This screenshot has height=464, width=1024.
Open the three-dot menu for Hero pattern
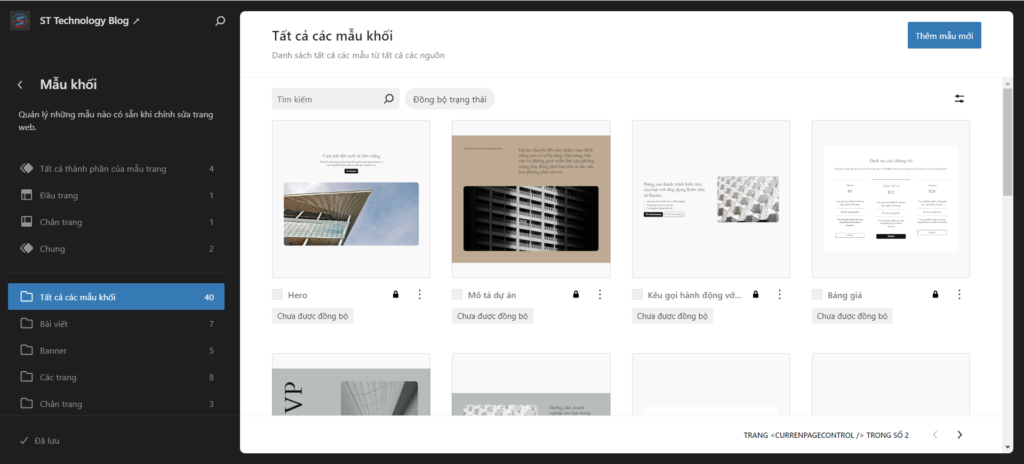[419, 295]
